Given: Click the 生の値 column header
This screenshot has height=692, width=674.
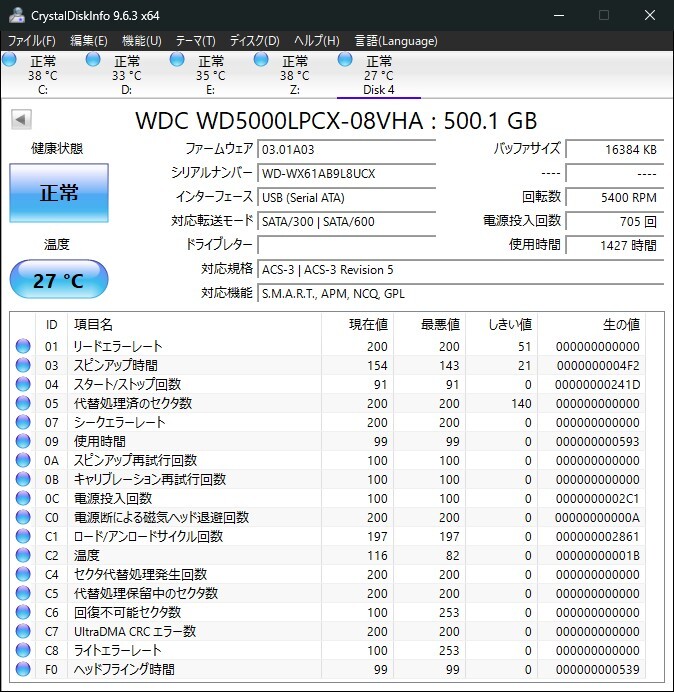Looking at the screenshot, I should click(x=591, y=324).
